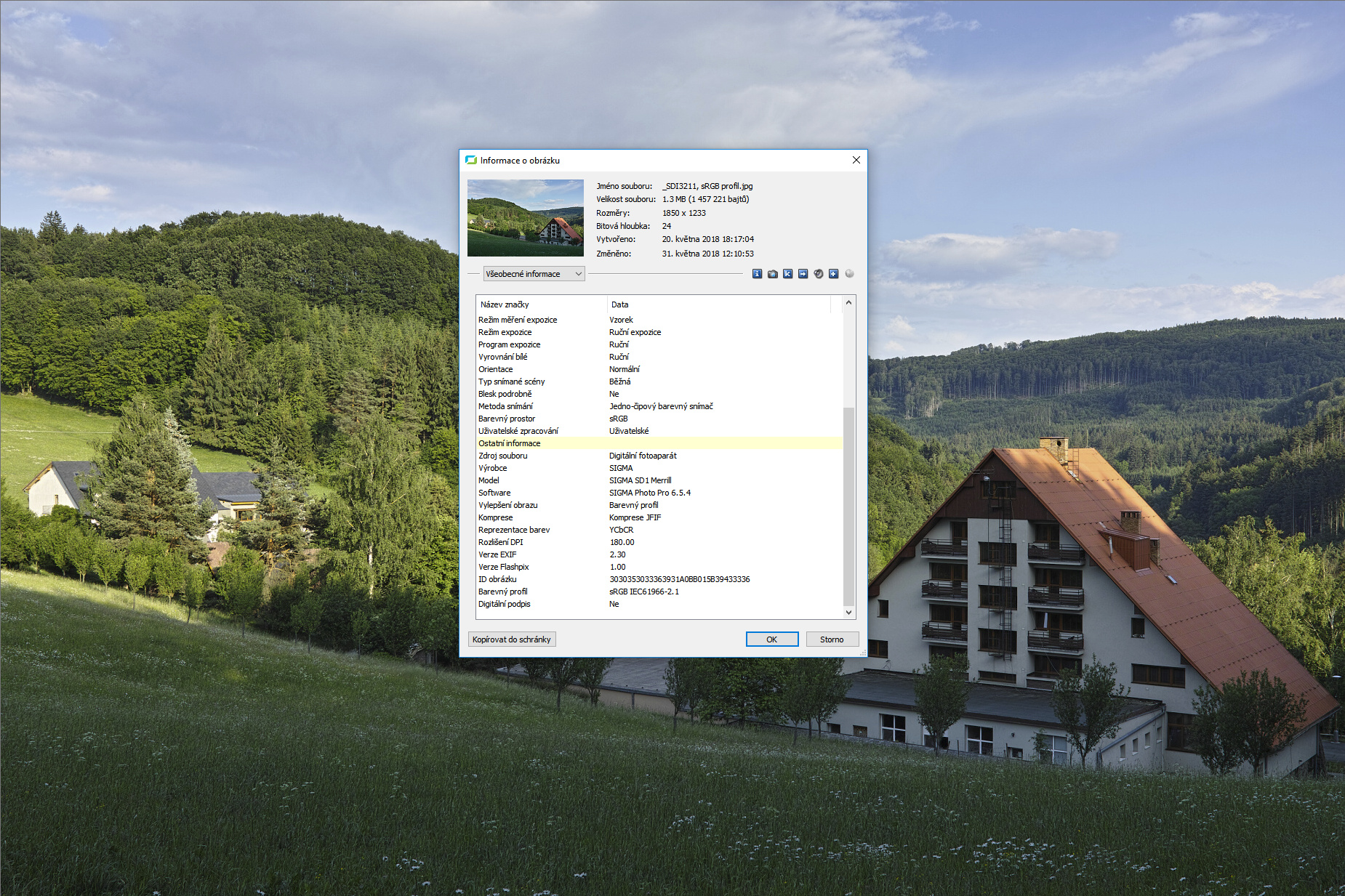Click the gray globe icon
Image resolution: width=1345 pixels, height=896 pixels.
(849, 274)
